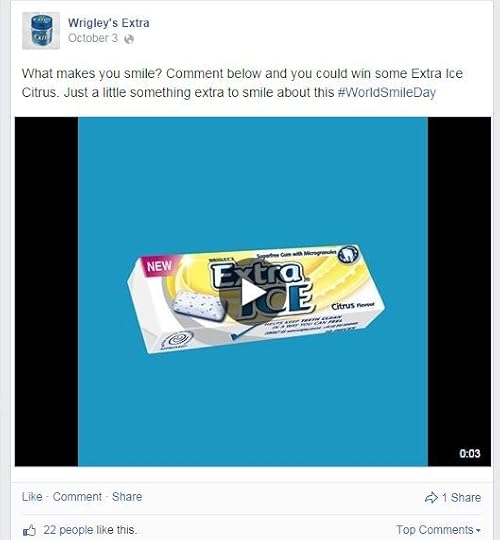Open the October 3 post timestamp
The height and width of the screenshot is (540, 500).
(93, 38)
